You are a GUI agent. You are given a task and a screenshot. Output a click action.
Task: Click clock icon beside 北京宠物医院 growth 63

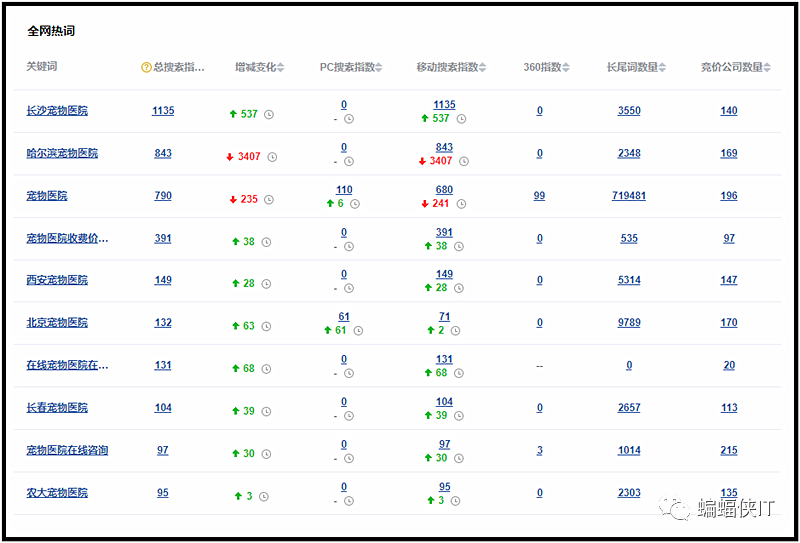(x=266, y=327)
